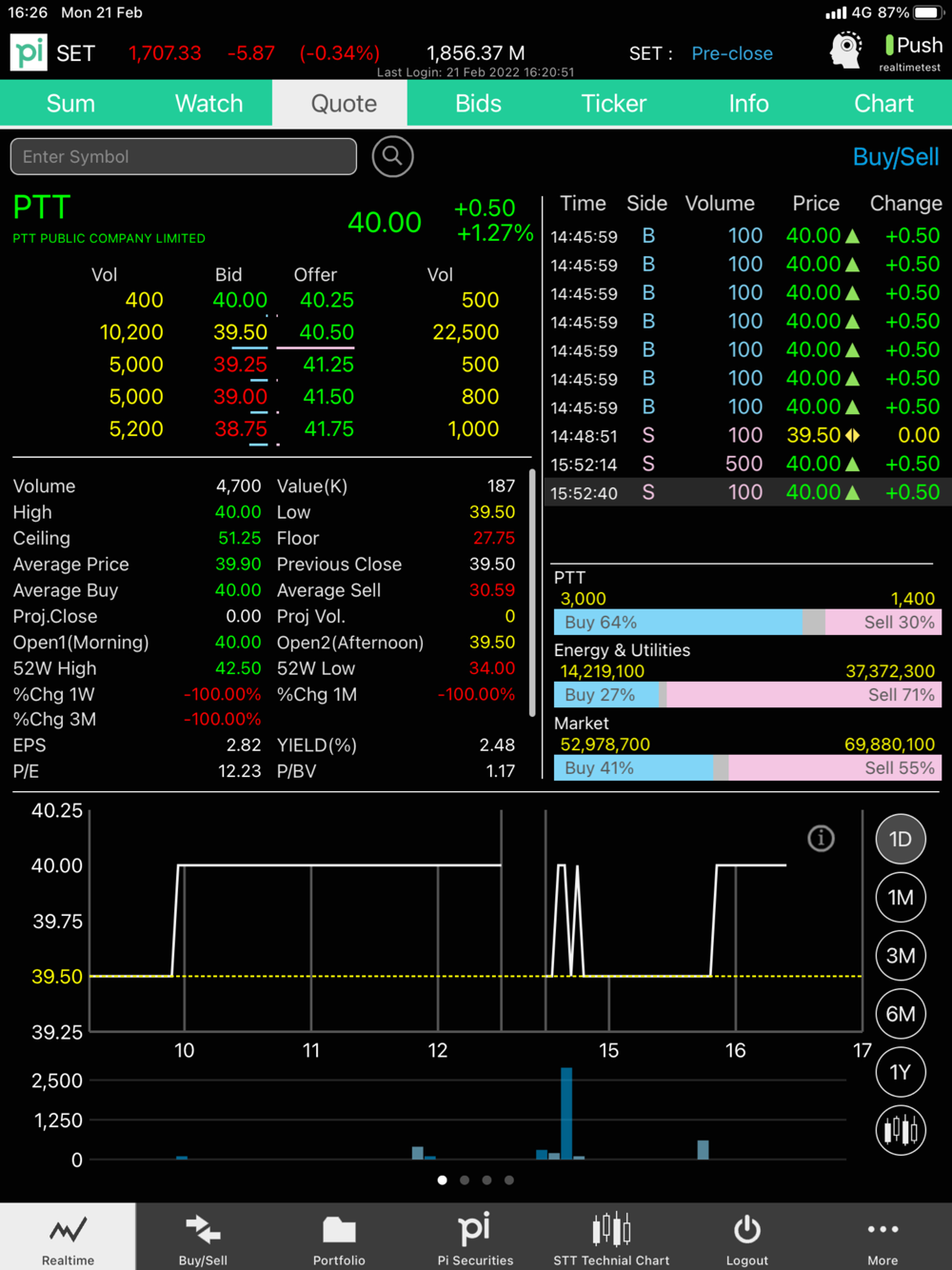The height and width of the screenshot is (1270, 952).
Task: Tap the 52W High value 42.50
Action: pyautogui.click(x=238, y=668)
